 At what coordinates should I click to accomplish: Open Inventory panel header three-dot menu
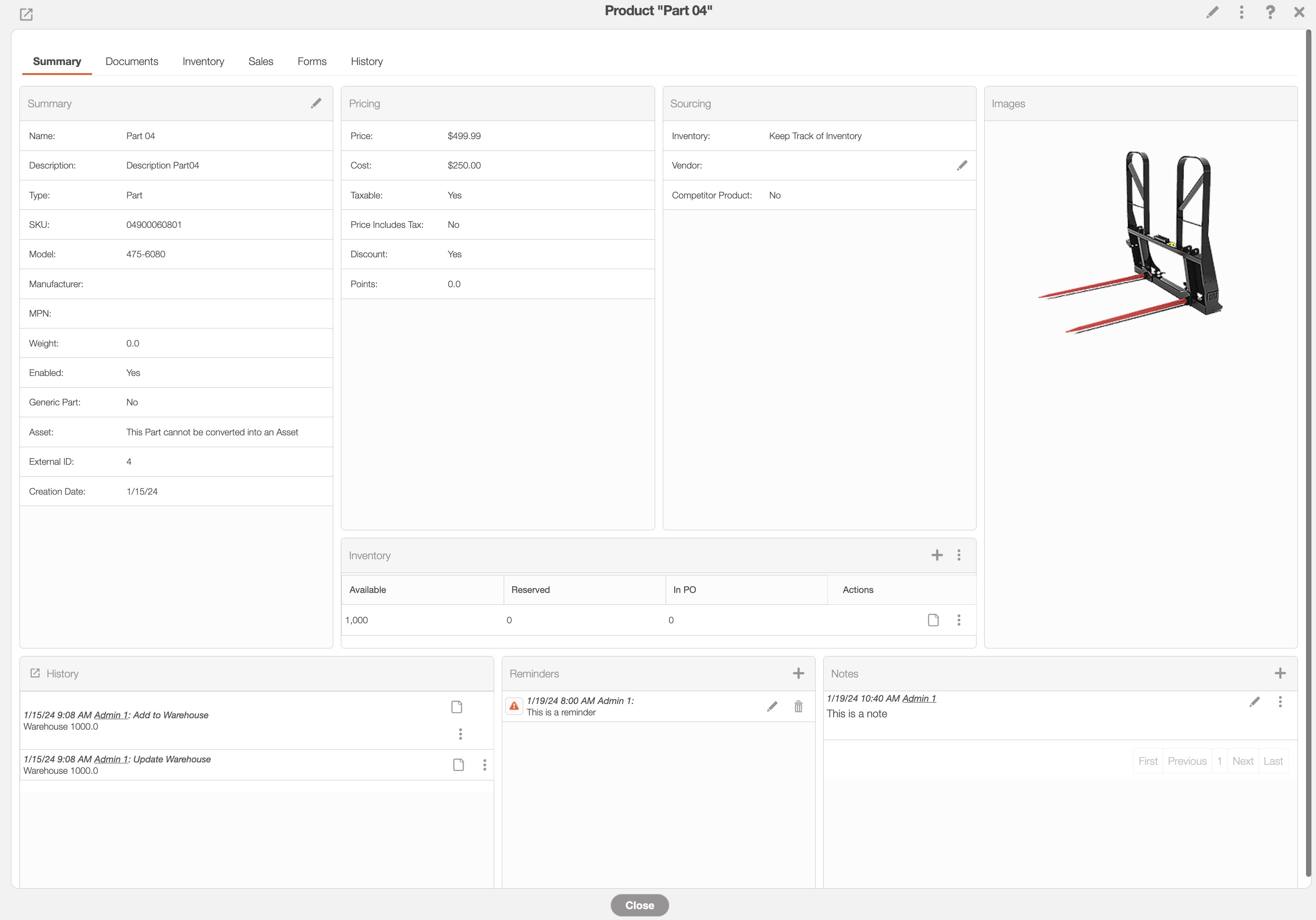pos(959,555)
